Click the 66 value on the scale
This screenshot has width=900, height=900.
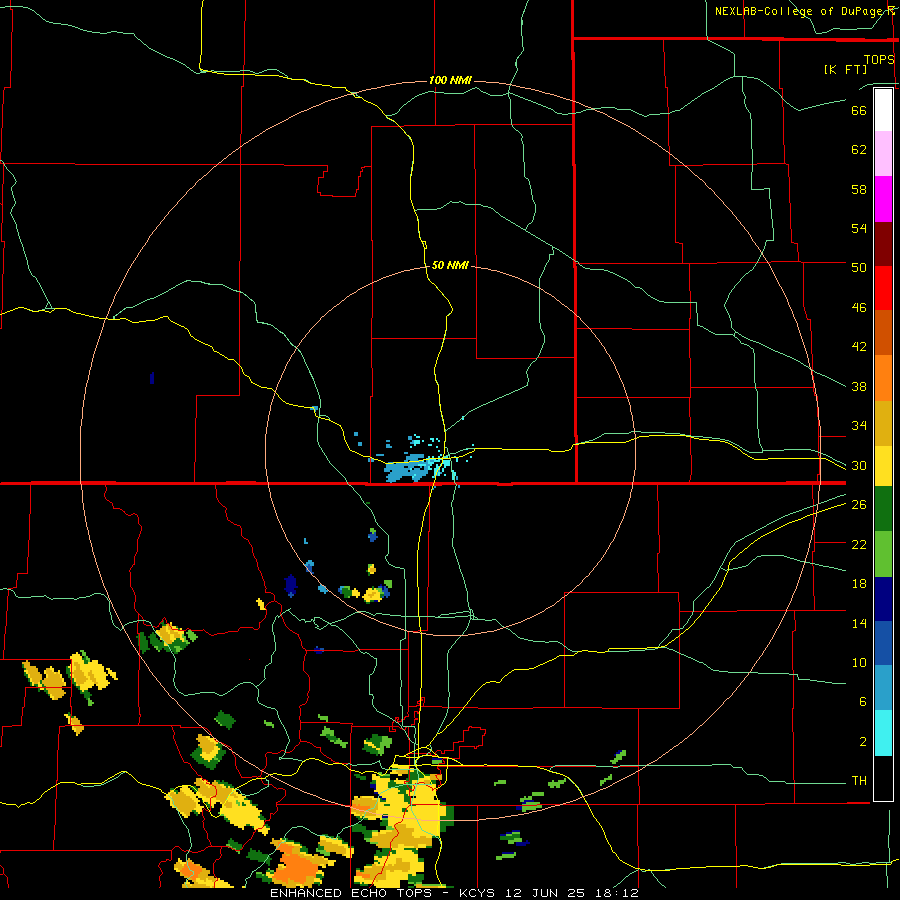tap(859, 110)
